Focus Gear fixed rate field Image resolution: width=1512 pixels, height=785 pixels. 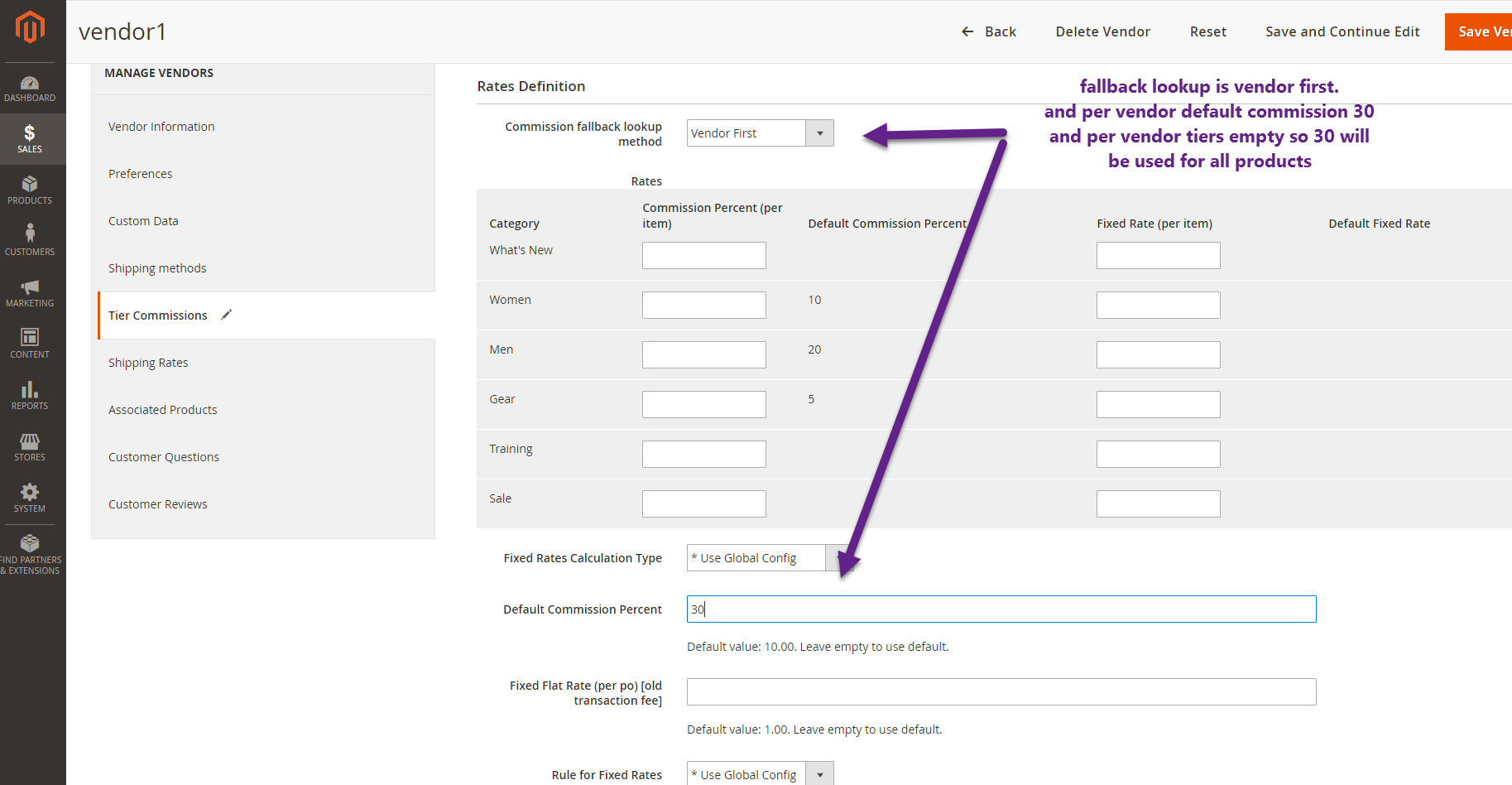point(1159,404)
